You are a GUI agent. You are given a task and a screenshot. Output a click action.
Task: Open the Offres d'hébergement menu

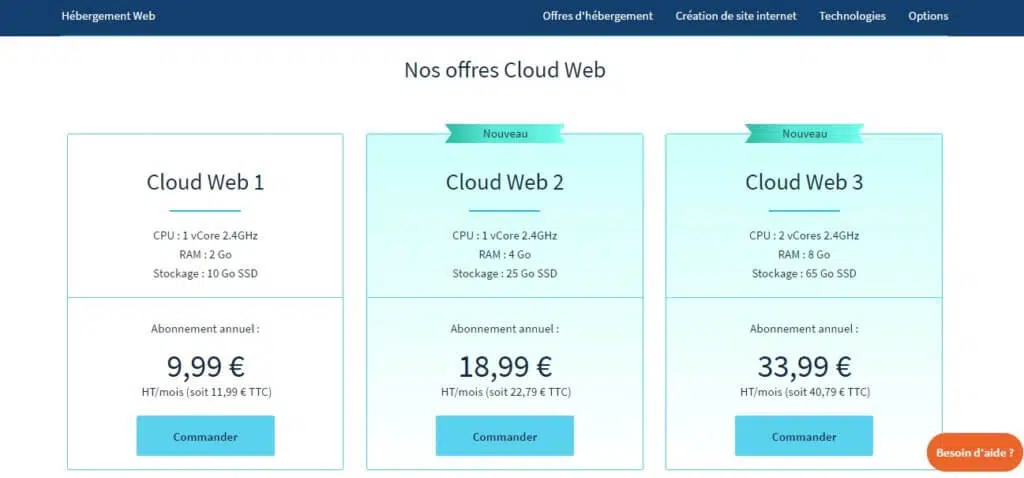click(x=597, y=16)
